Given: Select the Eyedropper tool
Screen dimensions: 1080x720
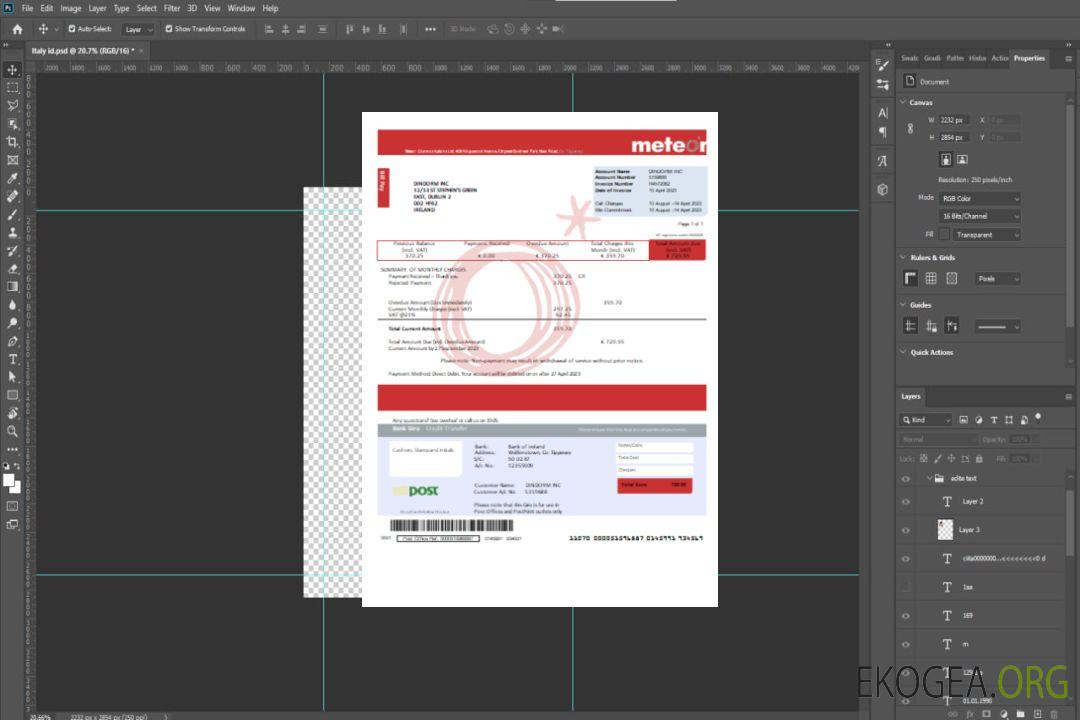Looking at the screenshot, I should tap(12, 178).
